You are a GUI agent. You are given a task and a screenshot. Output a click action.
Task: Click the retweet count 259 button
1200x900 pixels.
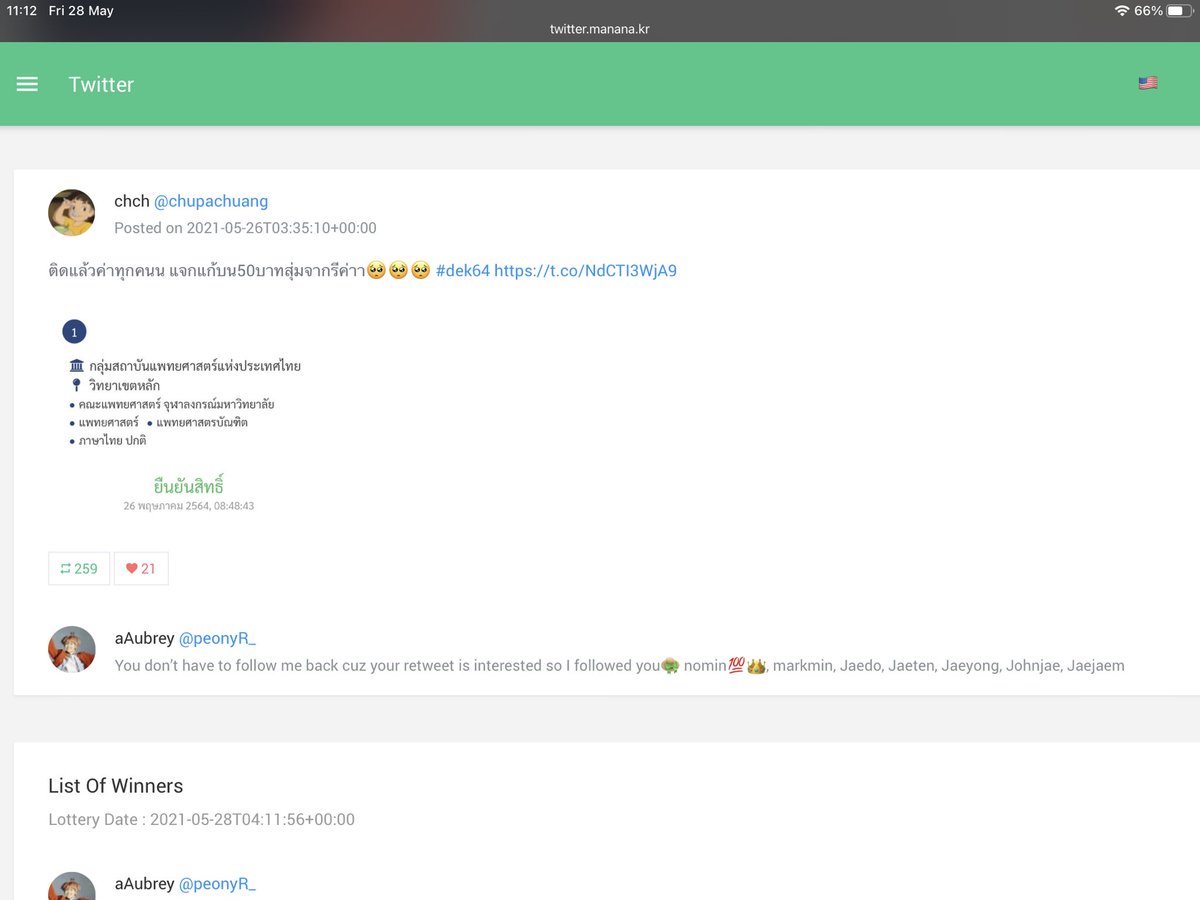coord(79,568)
